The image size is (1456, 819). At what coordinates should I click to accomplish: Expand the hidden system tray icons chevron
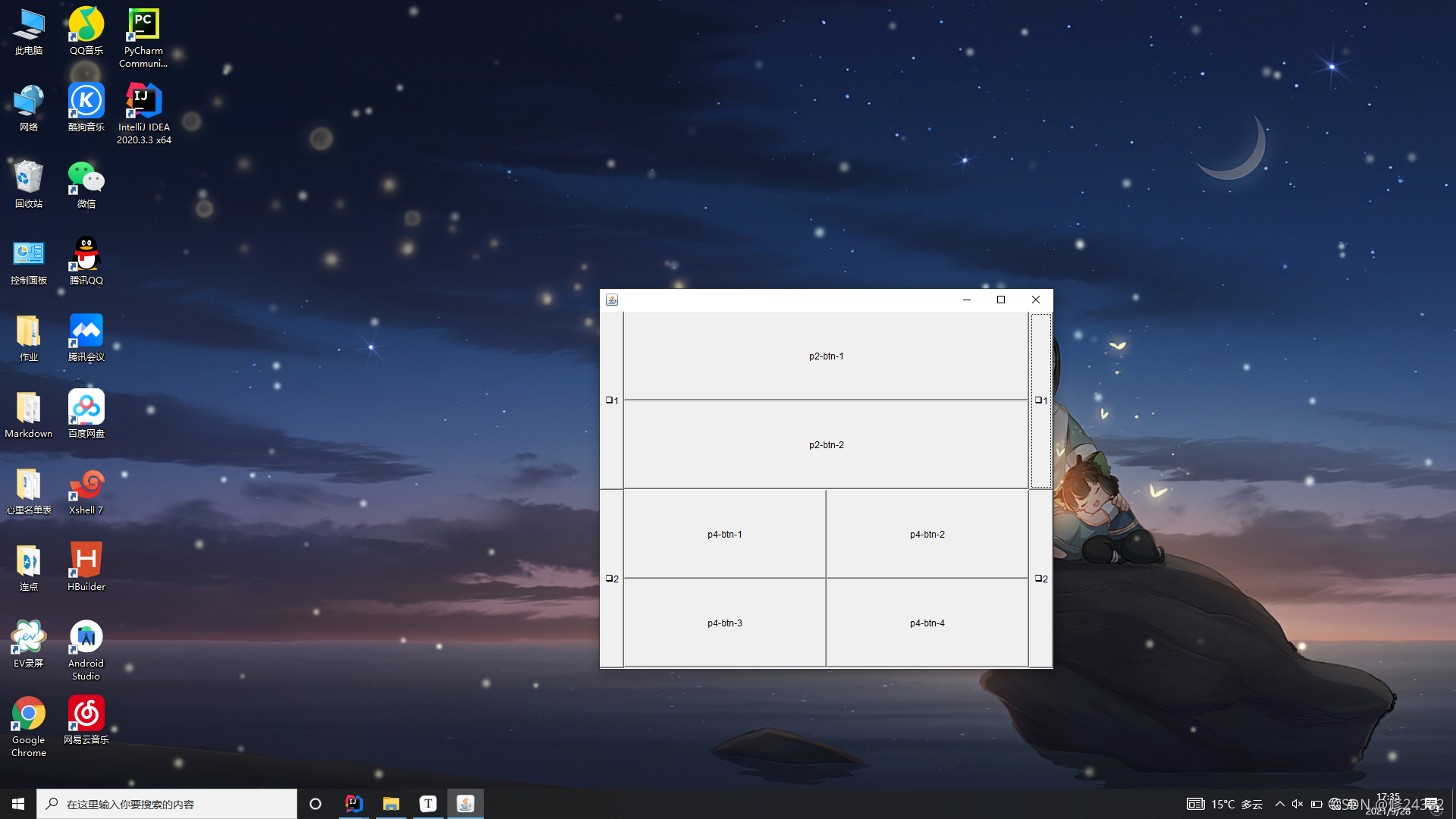pos(1280,804)
